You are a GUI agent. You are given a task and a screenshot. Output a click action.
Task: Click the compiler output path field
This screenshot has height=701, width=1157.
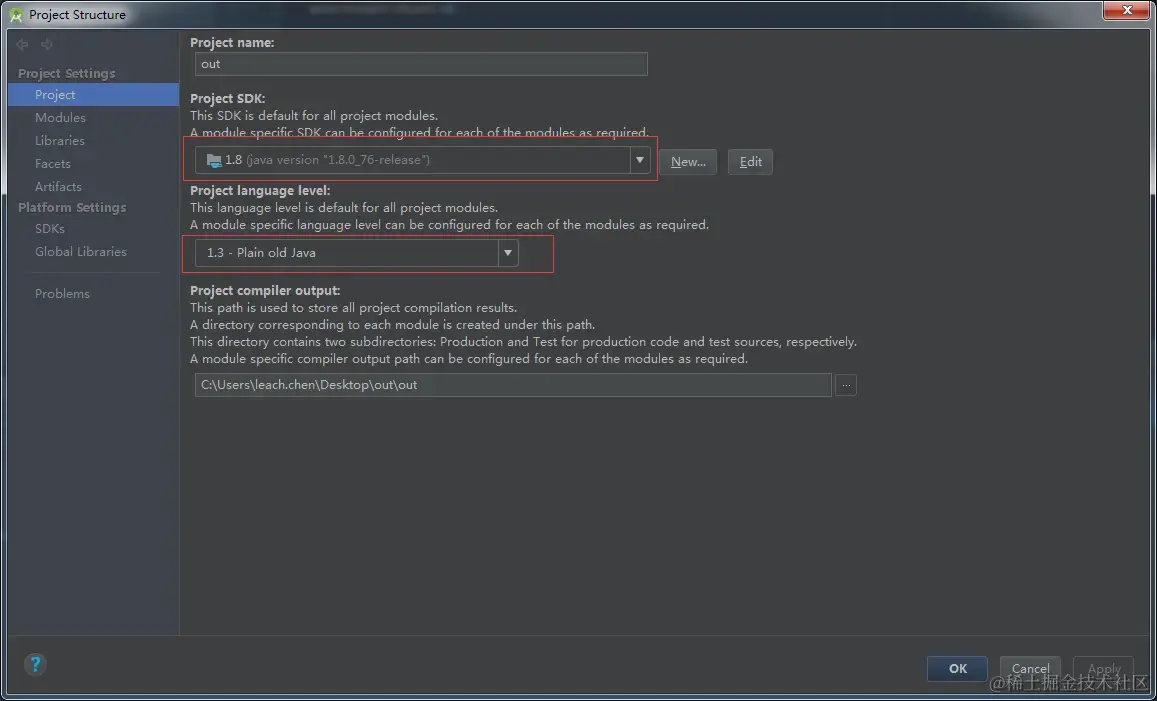[x=513, y=385]
